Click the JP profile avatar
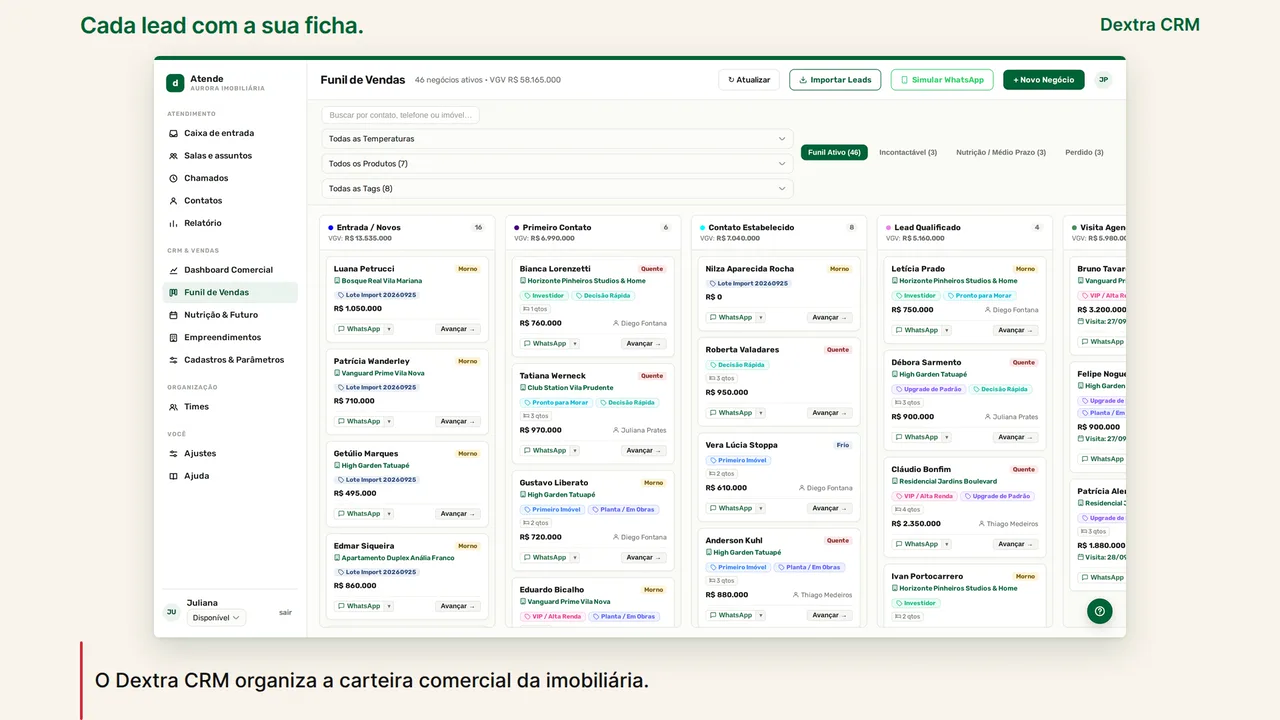Screen dimensions: 1280x720 coord(1103,80)
